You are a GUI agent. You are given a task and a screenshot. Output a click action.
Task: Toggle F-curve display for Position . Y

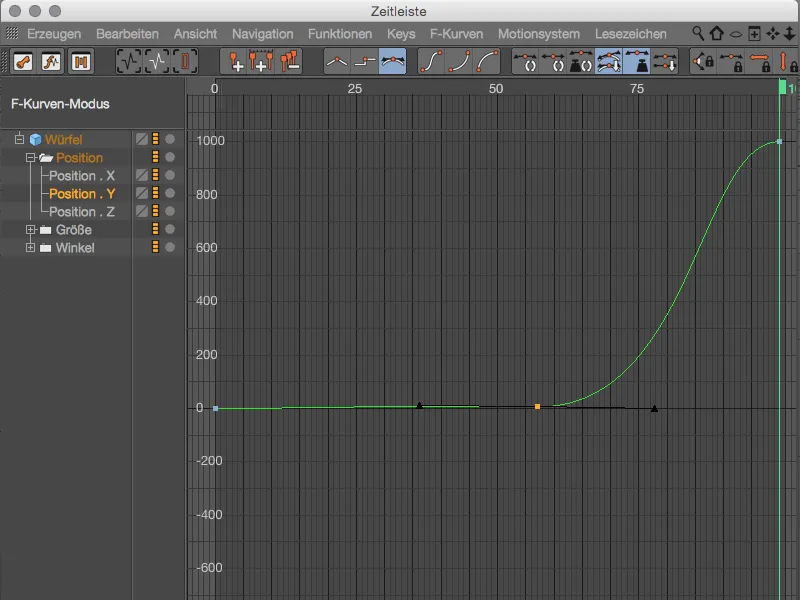tap(142, 193)
